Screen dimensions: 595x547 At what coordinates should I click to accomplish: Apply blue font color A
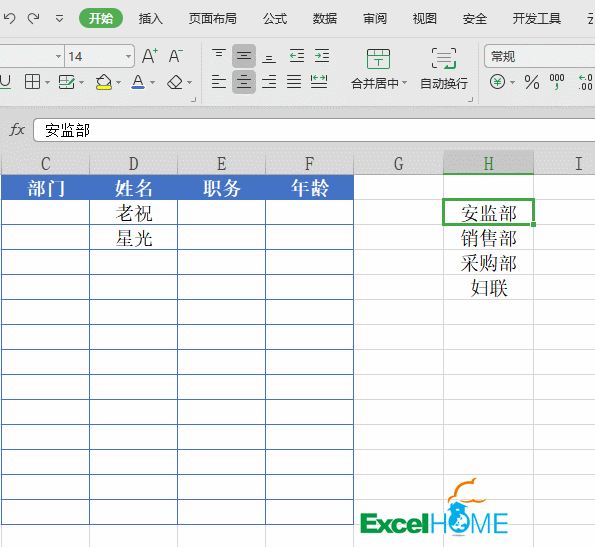click(x=138, y=82)
